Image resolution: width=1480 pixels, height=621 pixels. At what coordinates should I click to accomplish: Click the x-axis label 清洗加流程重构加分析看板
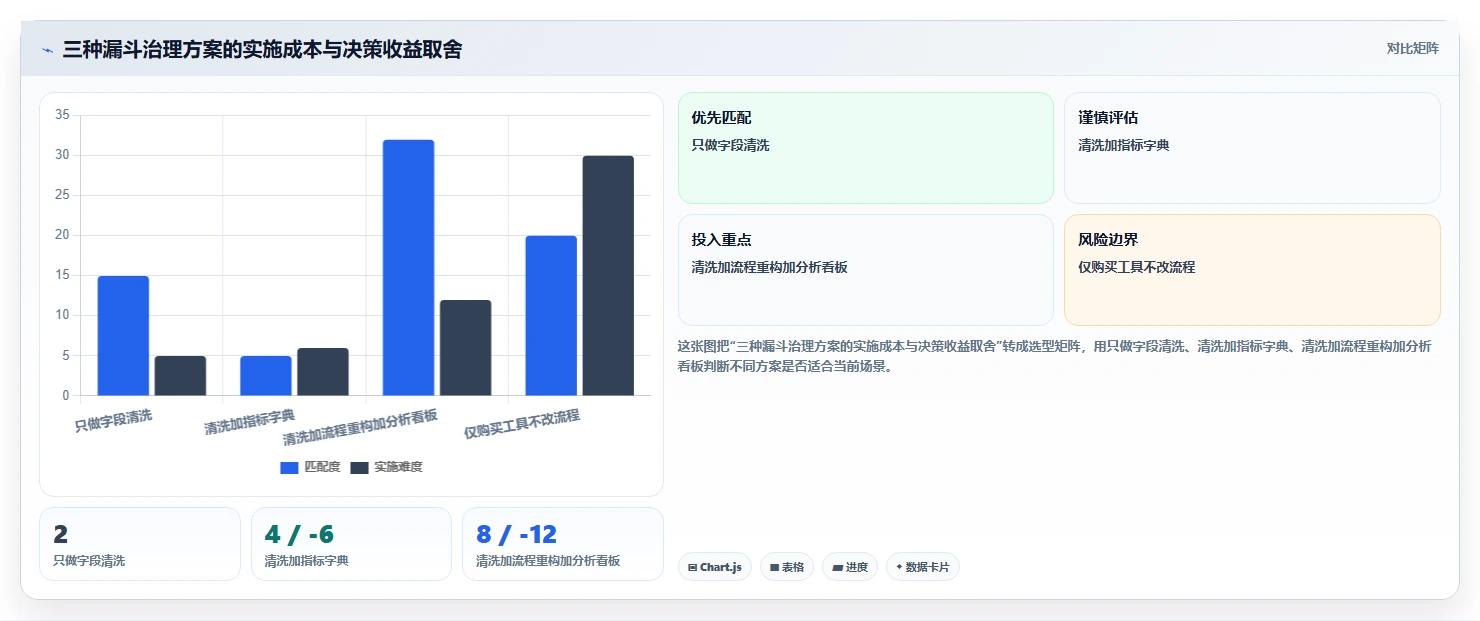click(x=360, y=428)
